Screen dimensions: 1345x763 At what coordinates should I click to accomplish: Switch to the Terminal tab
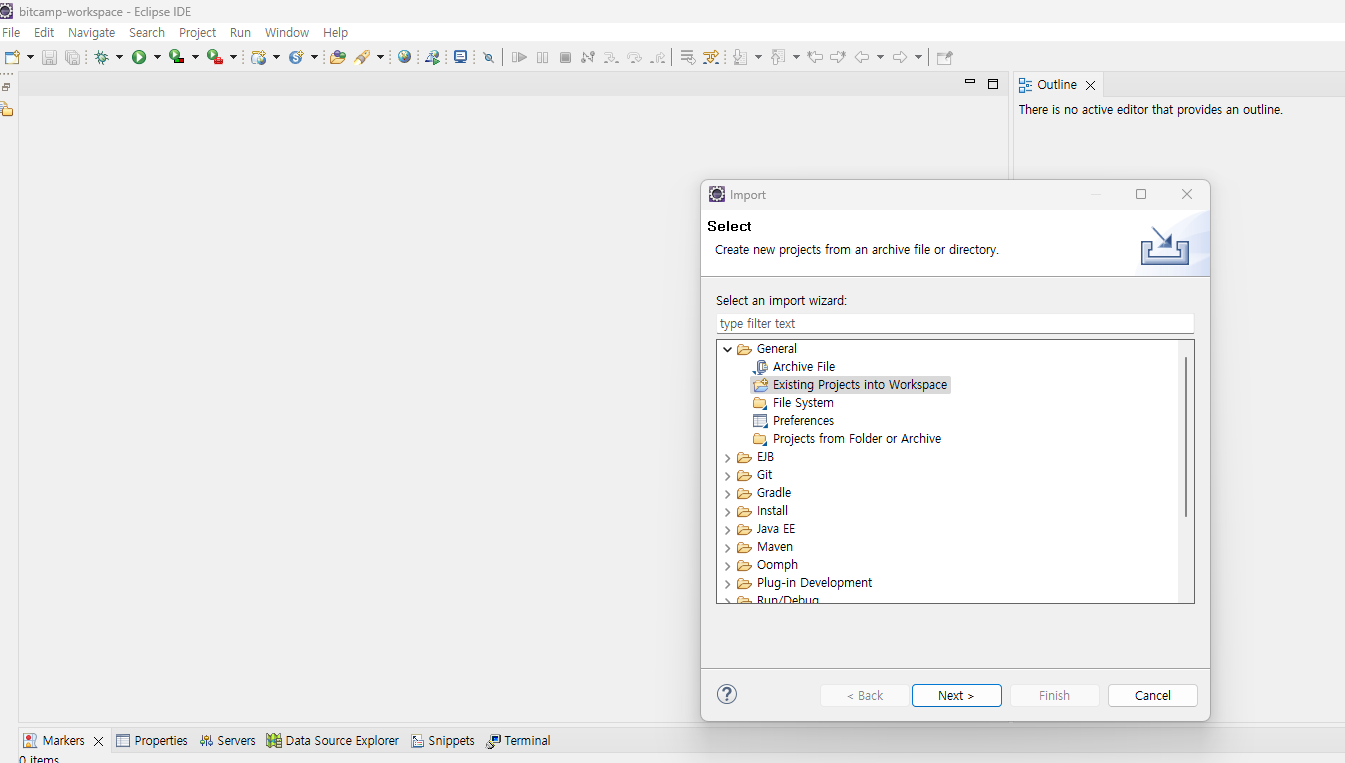click(x=518, y=741)
